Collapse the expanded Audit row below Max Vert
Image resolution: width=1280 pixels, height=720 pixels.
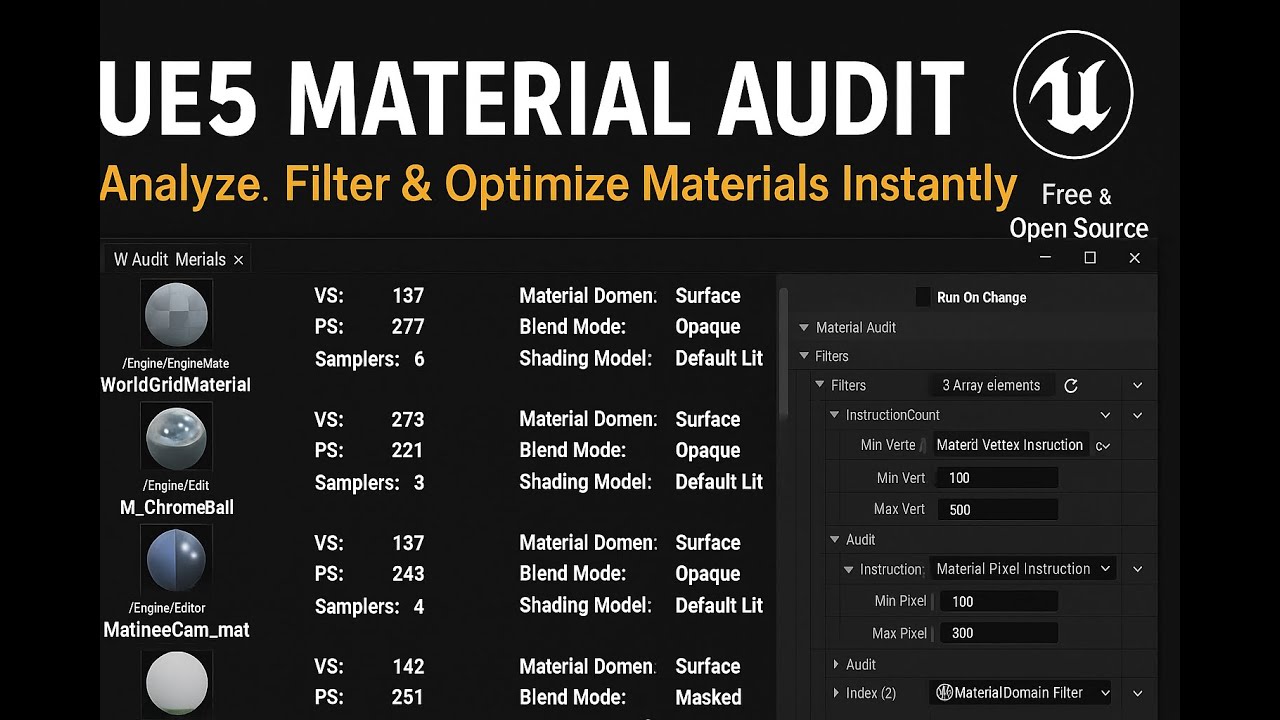(835, 540)
